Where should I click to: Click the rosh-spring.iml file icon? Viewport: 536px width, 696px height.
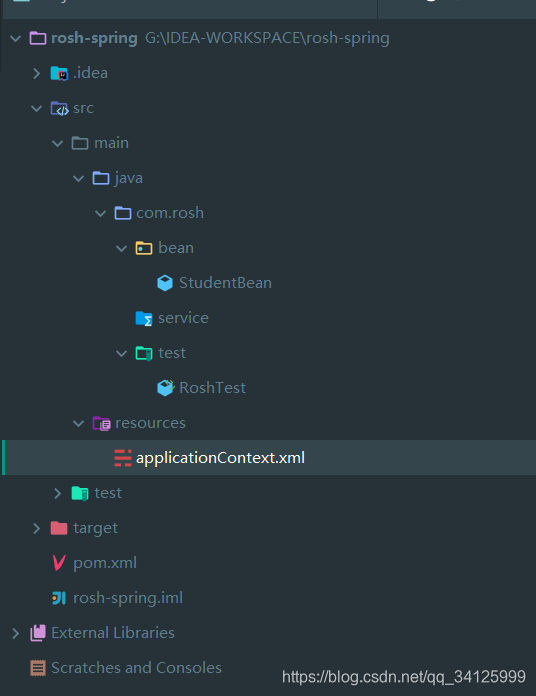pos(59,598)
